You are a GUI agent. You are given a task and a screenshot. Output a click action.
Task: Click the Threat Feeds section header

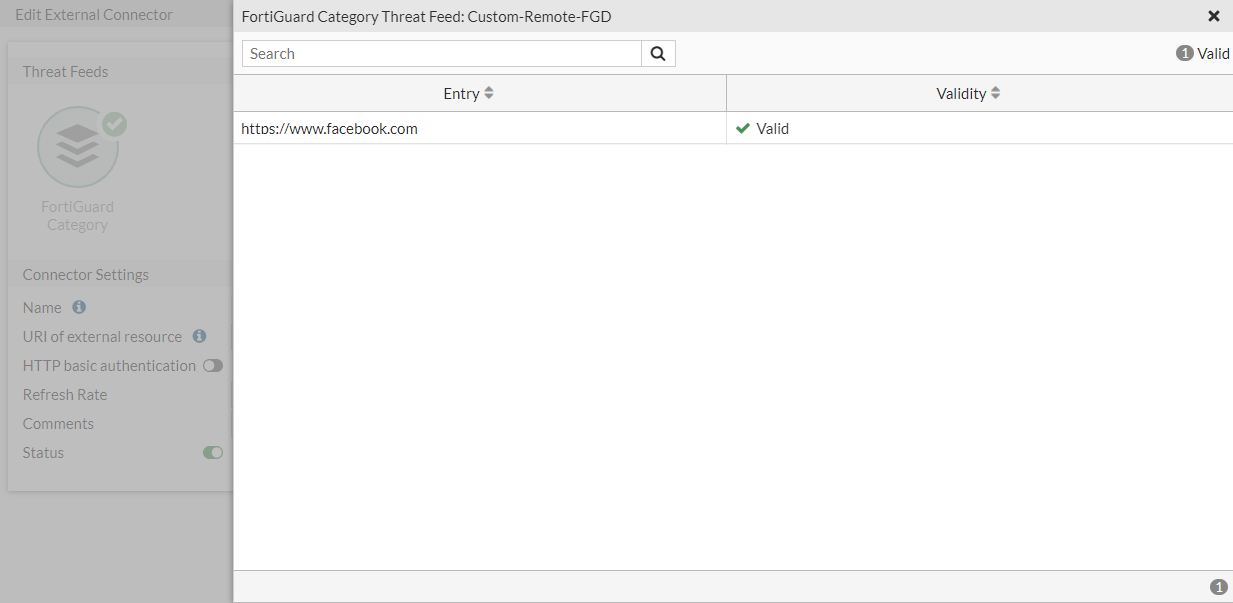click(66, 71)
